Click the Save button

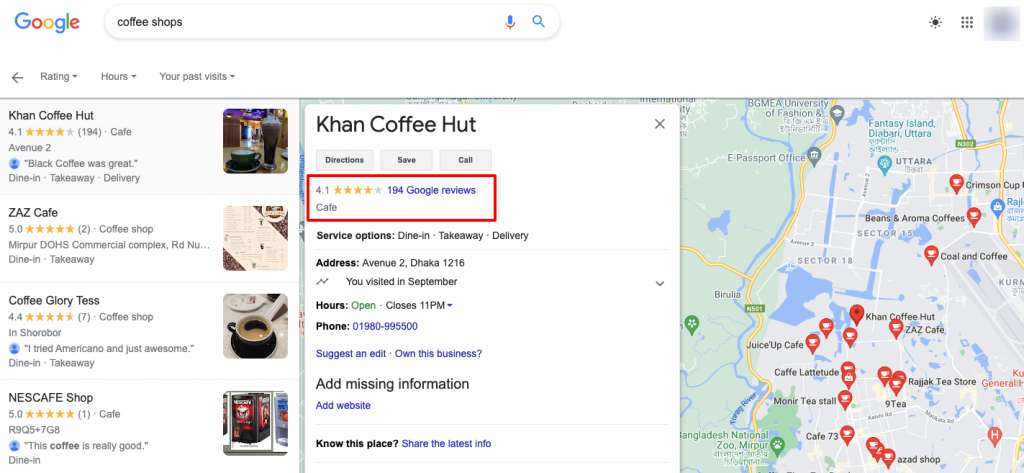406,160
